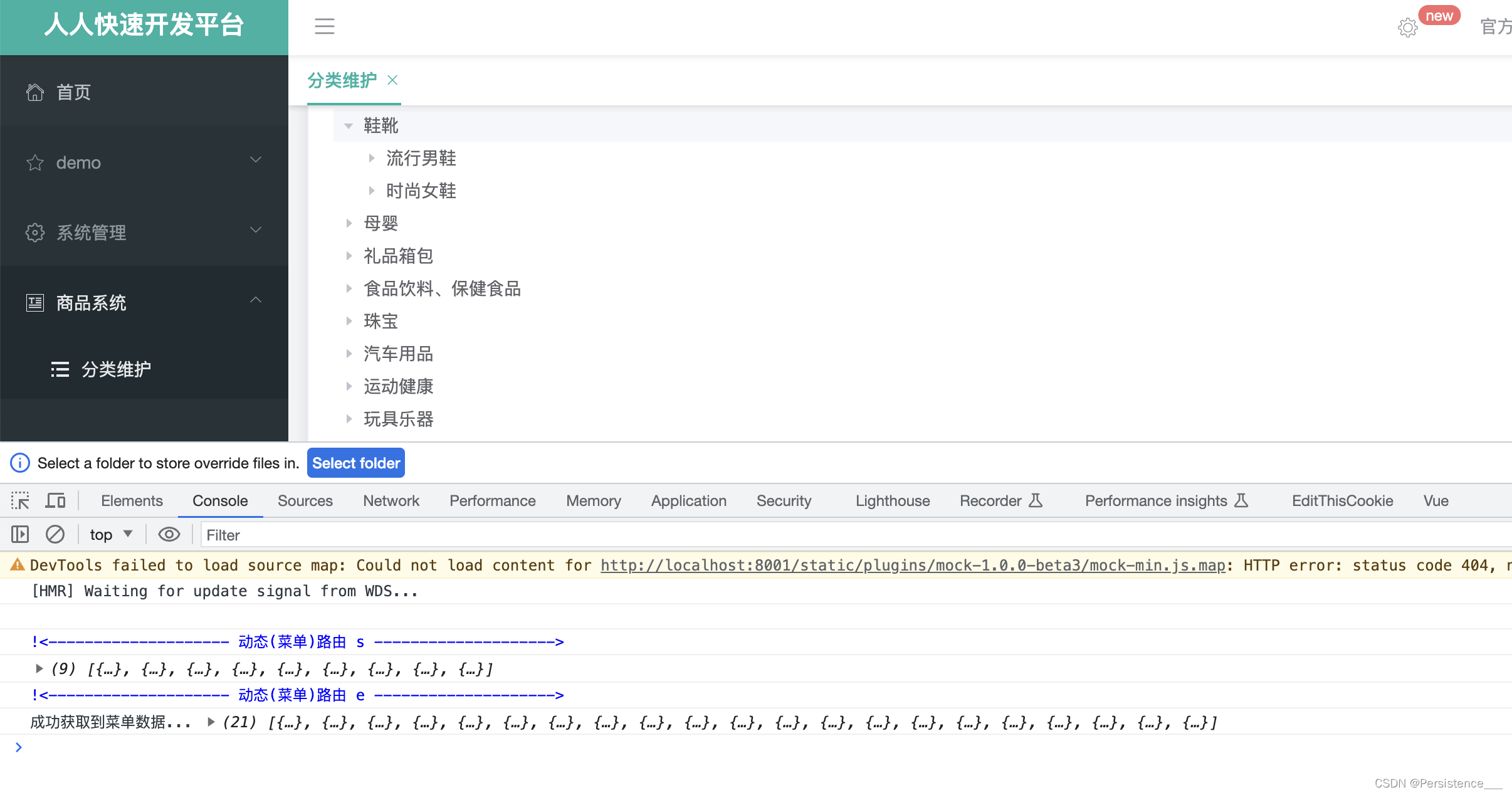
Task: Expand the 流行男鞋 tree node arrow
Action: point(371,158)
